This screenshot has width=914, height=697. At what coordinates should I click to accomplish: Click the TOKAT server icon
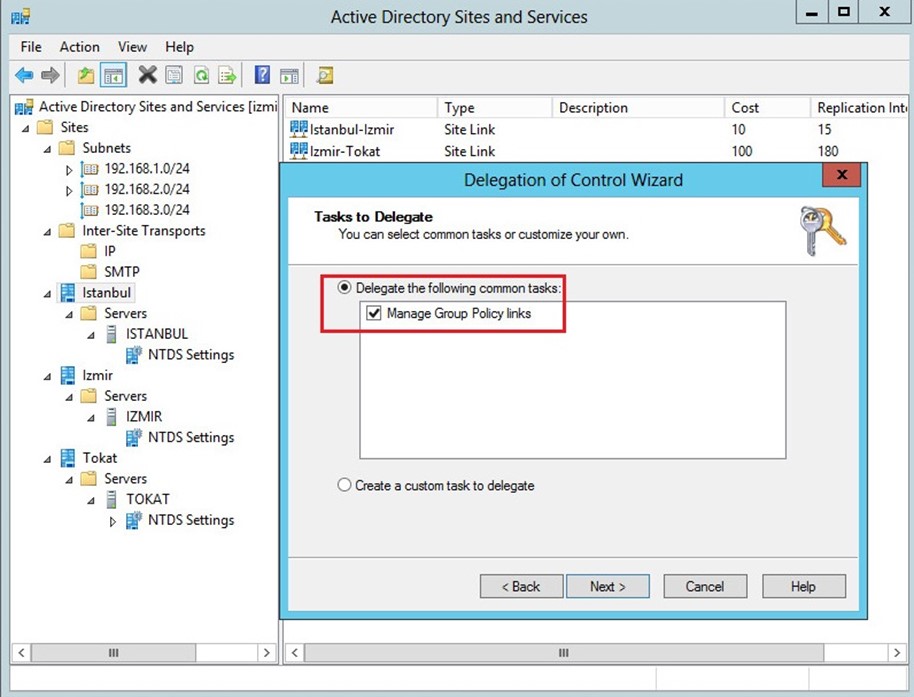click(x=111, y=499)
